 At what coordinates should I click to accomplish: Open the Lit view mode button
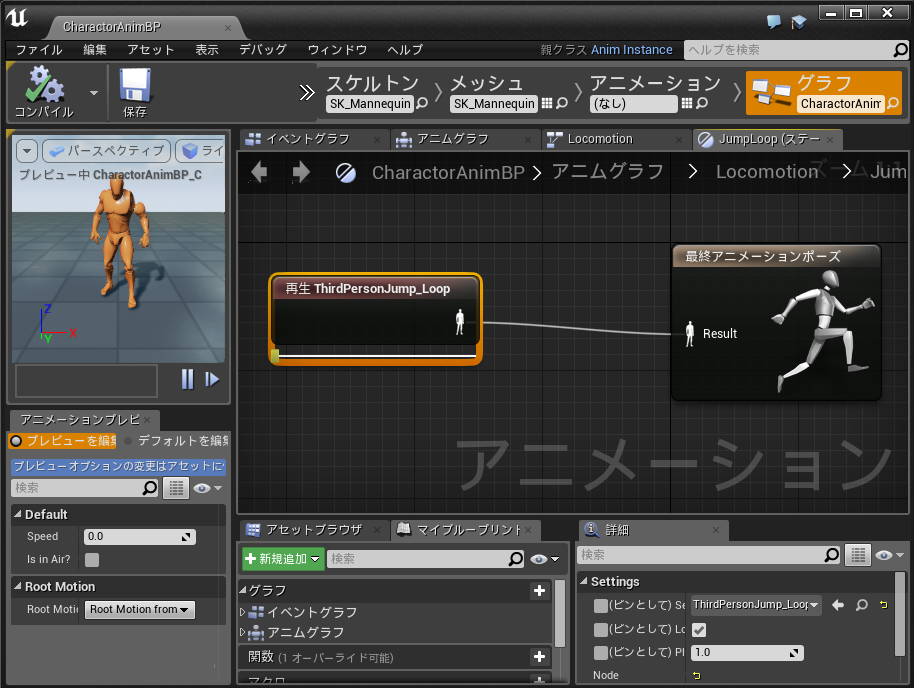coord(200,151)
